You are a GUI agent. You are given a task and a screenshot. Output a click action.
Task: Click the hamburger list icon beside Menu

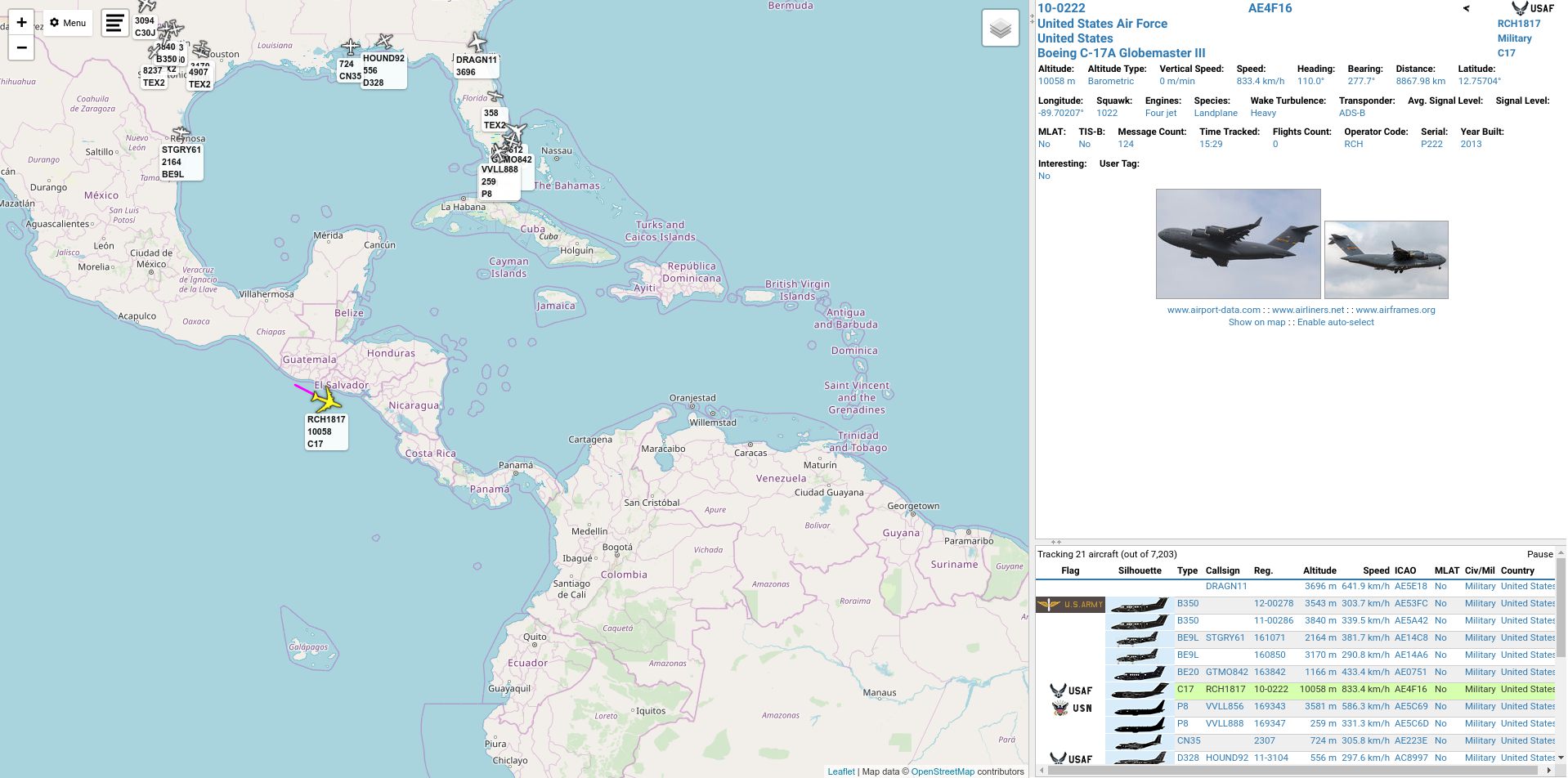click(x=114, y=23)
